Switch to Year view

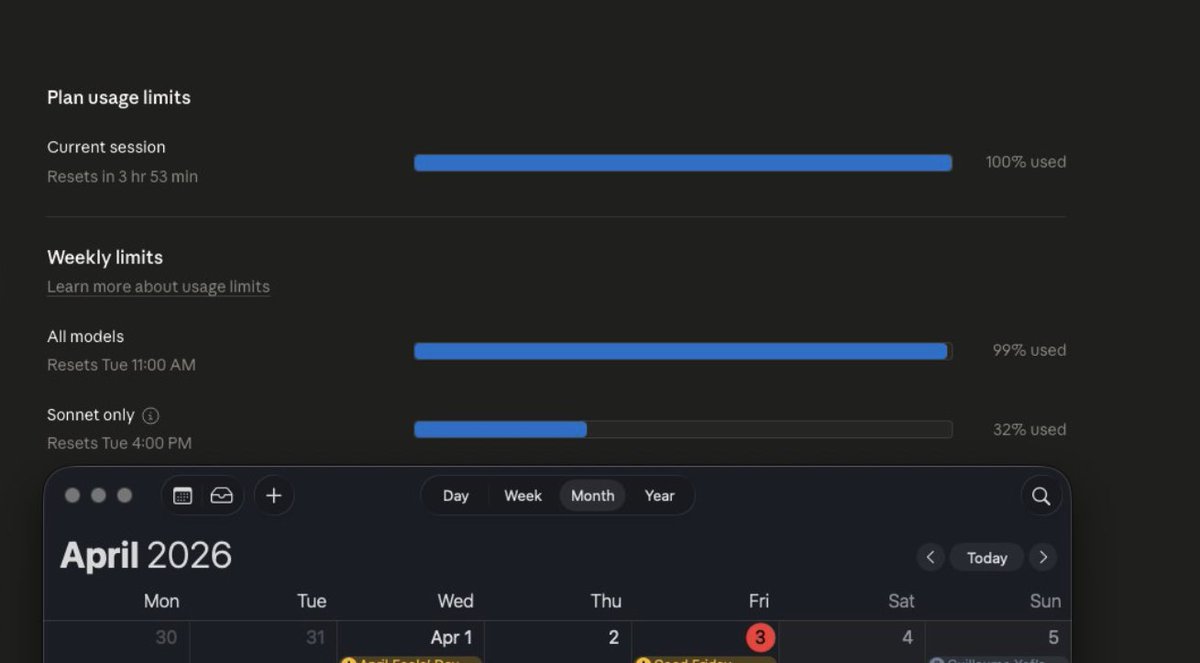660,496
